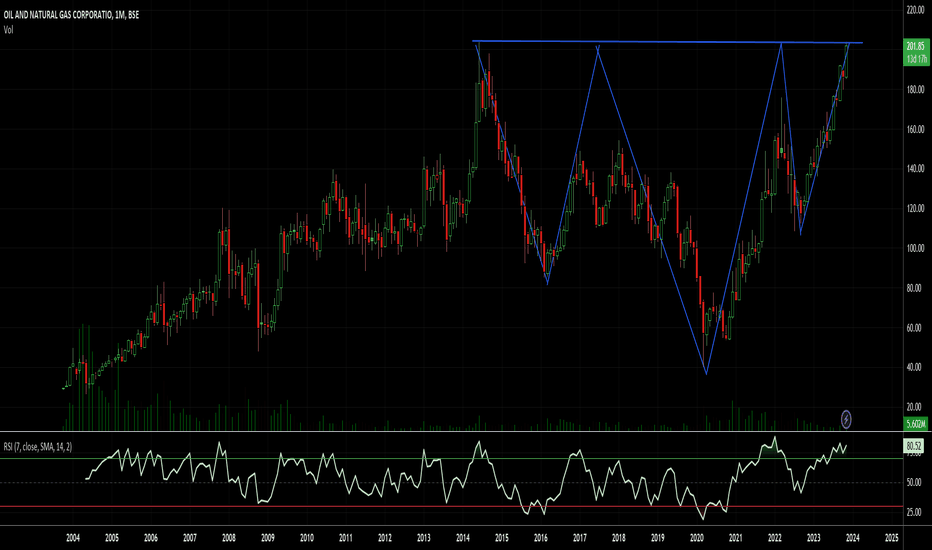Click the 2025 year label on time axis
Viewport: 932px width, 550px height.
[892, 538]
